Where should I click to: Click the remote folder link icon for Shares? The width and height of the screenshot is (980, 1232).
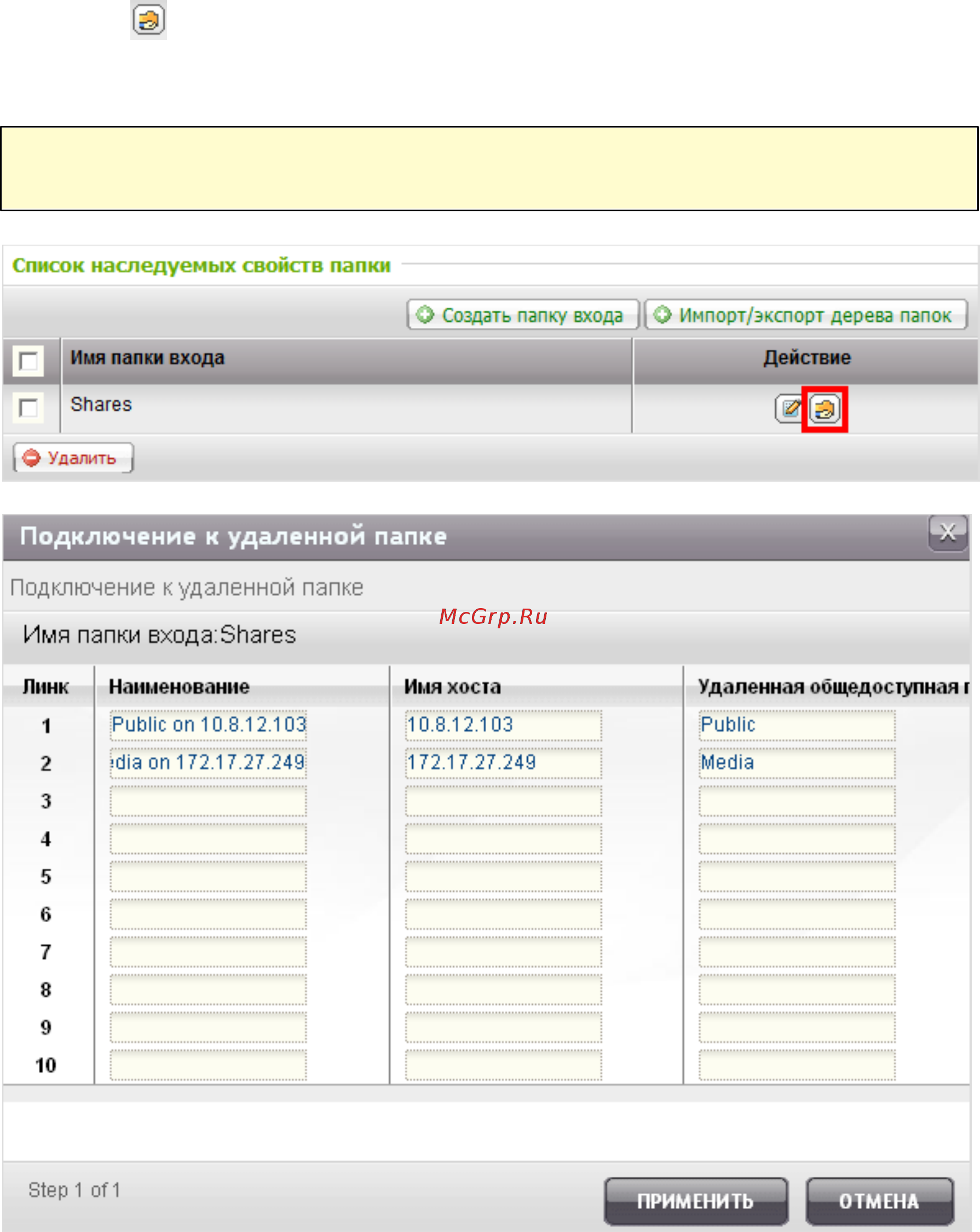pos(825,409)
